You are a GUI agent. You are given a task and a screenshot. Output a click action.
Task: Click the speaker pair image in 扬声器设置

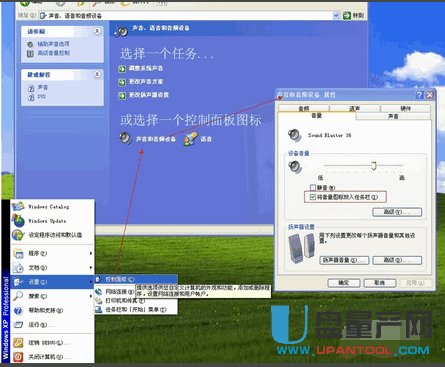tap(301, 248)
